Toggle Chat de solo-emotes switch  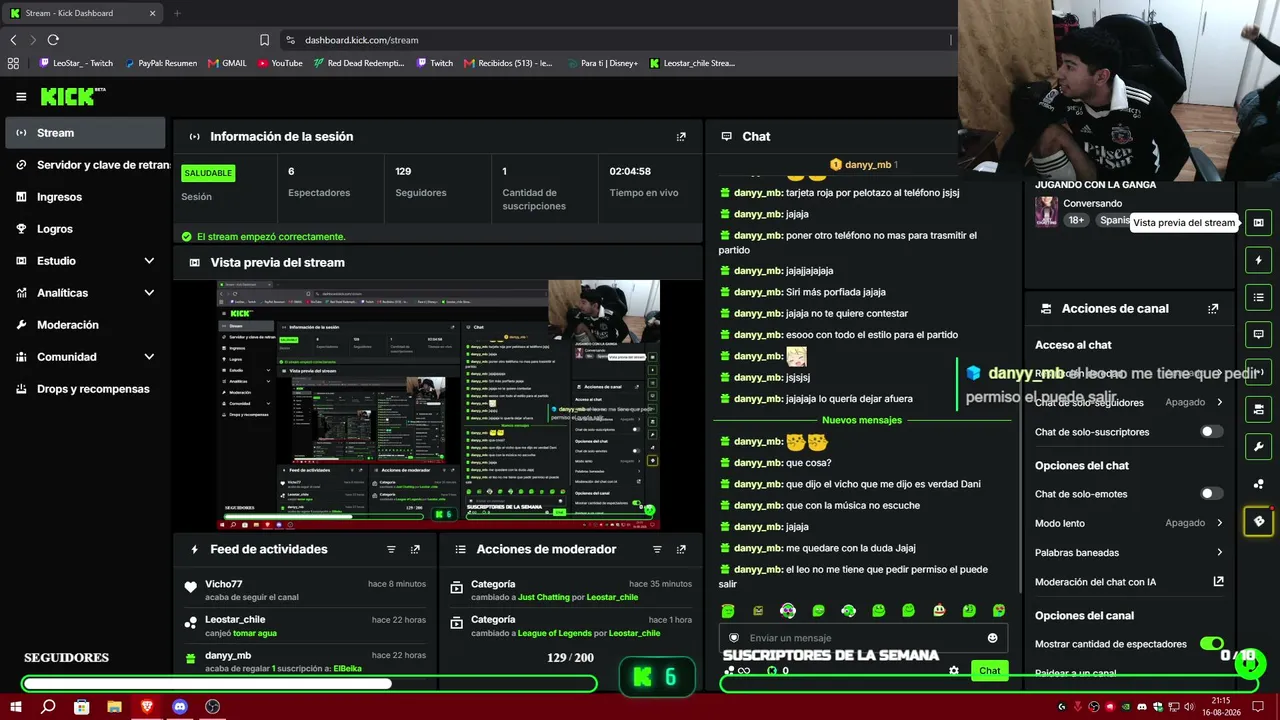[1212, 494]
